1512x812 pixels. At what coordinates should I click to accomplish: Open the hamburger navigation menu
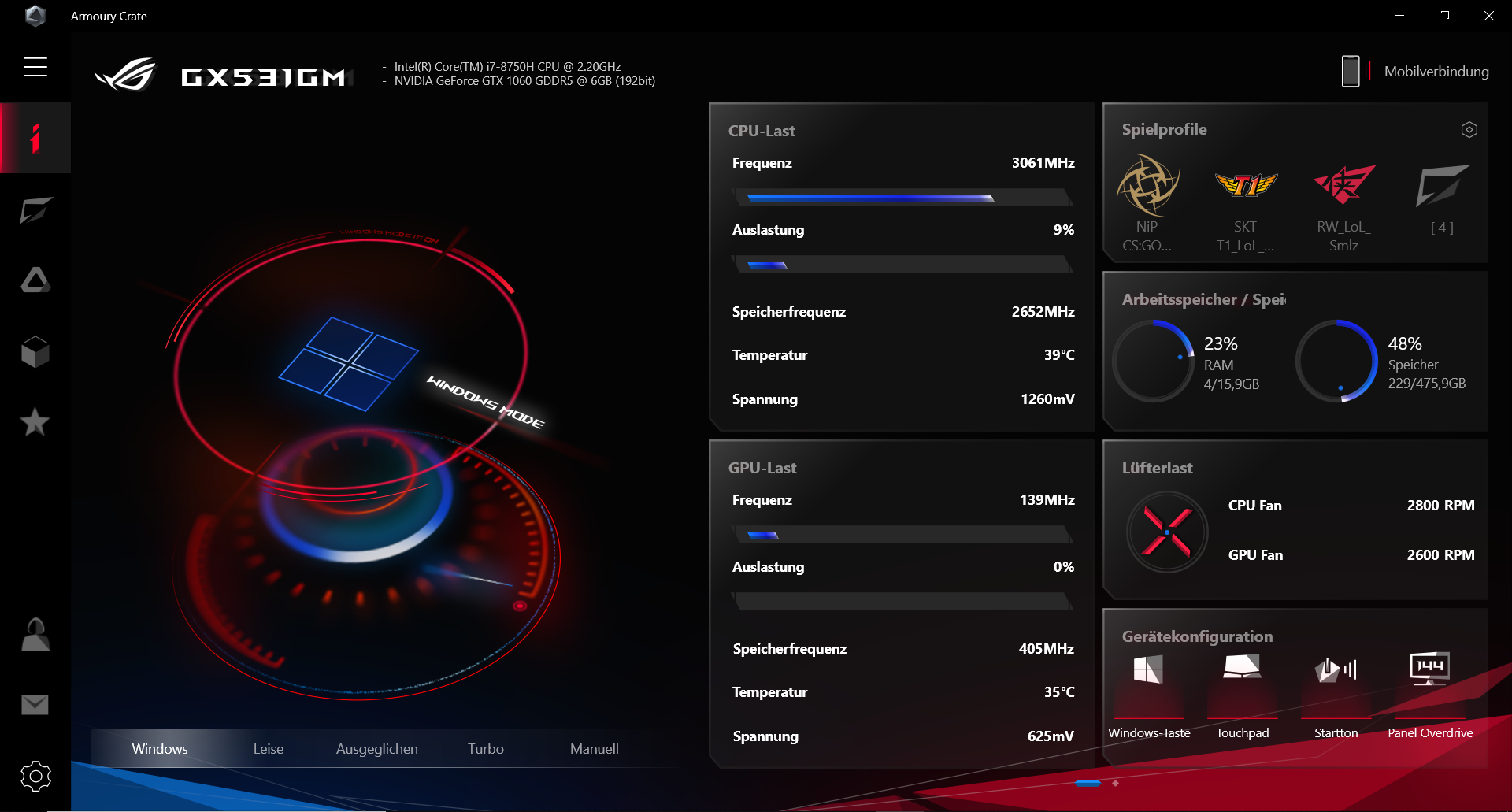click(35, 67)
